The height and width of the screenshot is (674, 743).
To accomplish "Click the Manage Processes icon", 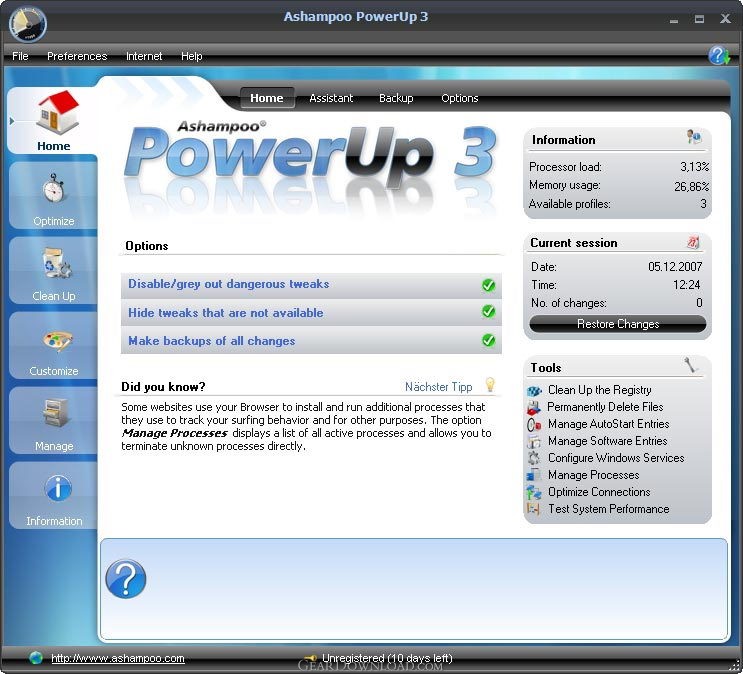I will (x=534, y=475).
